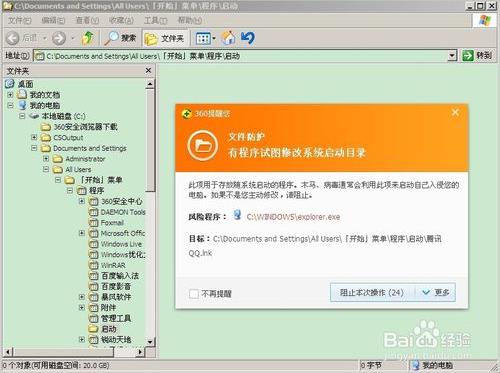
Task: Open the Back button dropdown arrow
Action: 44,39
